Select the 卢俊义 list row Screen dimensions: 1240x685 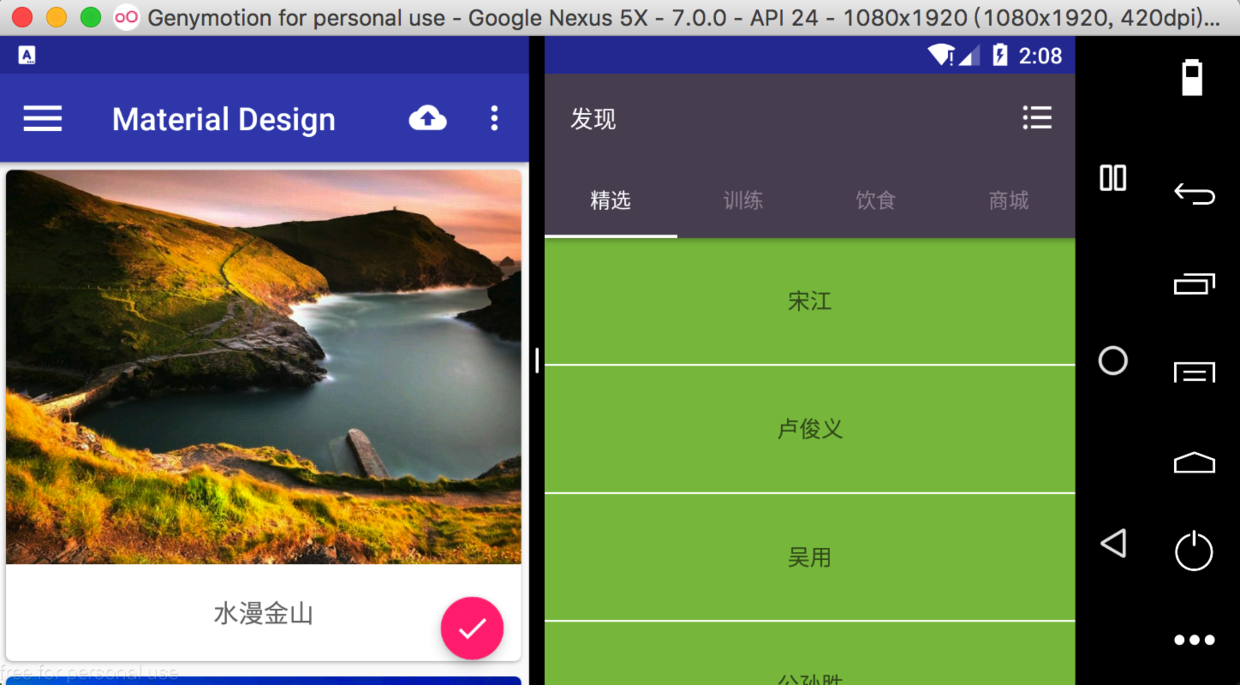810,429
